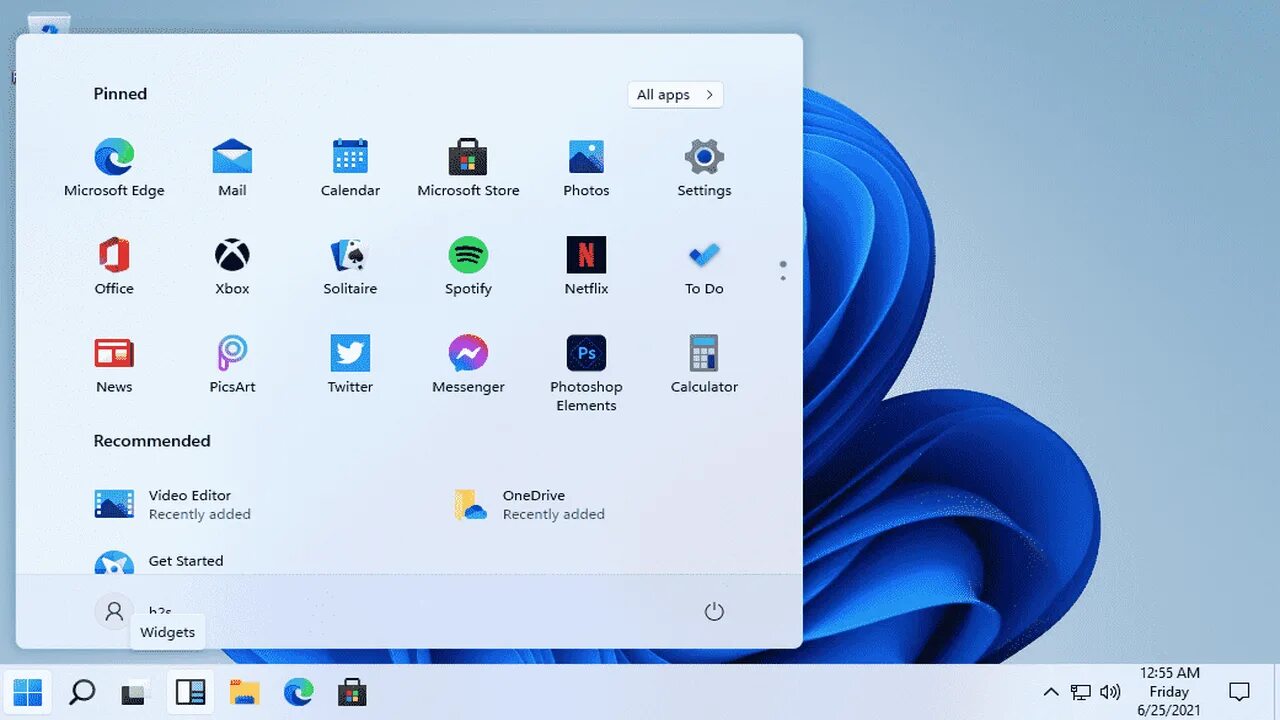The image size is (1280, 720).
Task: Open File Explorer from the taskbar
Action: coord(244,691)
